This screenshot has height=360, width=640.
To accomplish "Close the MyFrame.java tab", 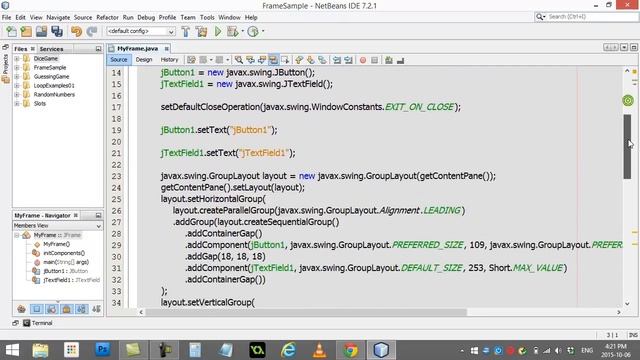I will (x=167, y=49).
